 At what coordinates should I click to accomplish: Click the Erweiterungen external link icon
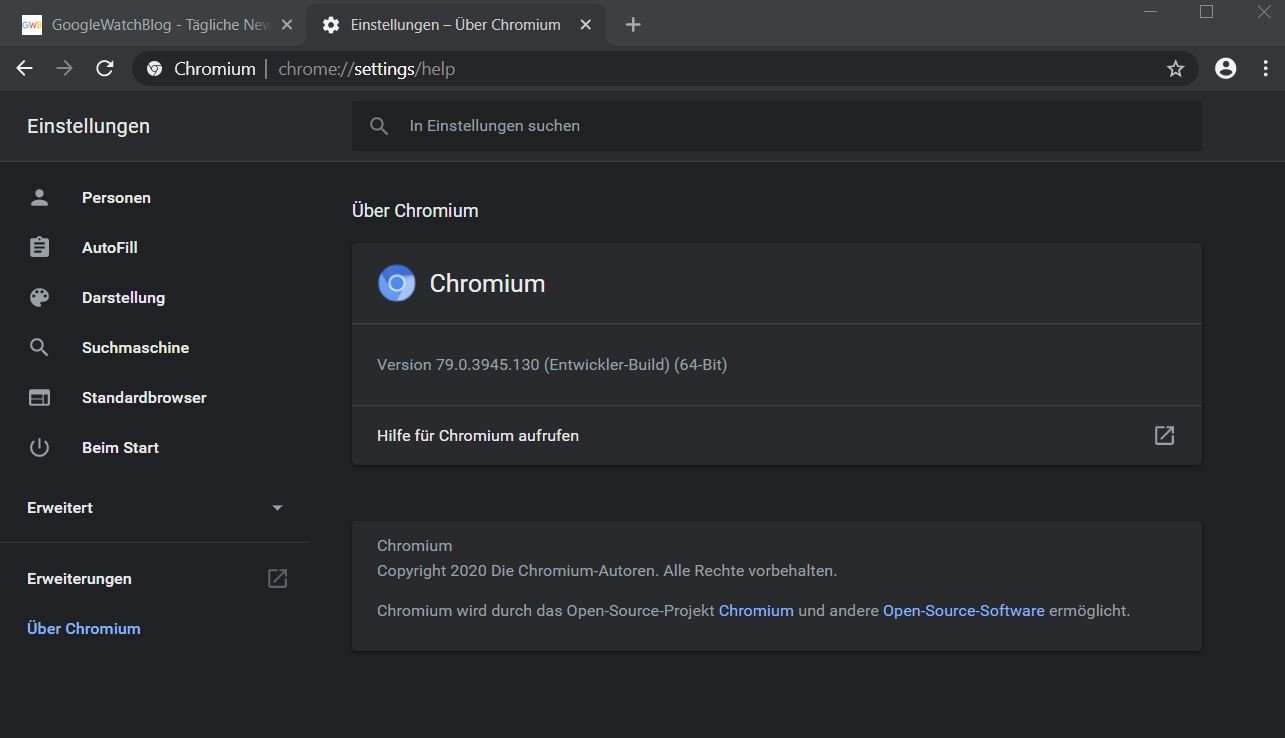point(277,579)
